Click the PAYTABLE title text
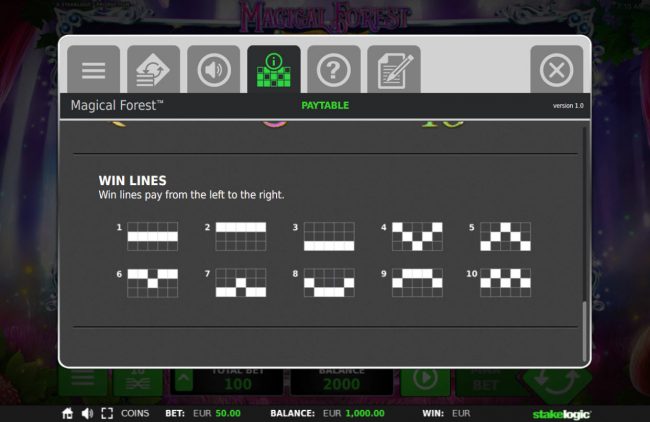650x422 pixels. click(325, 105)
